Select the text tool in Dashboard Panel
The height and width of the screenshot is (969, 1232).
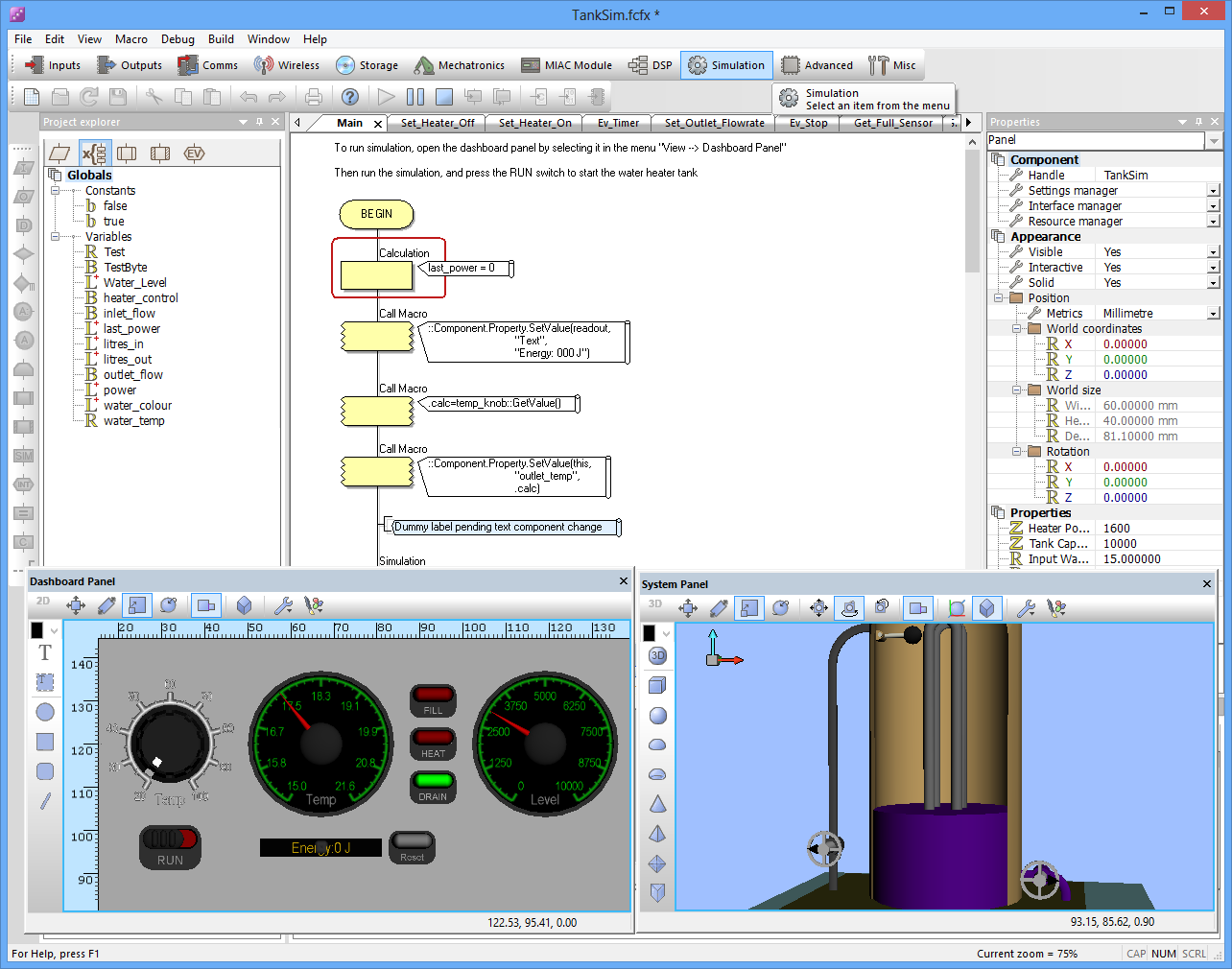pyautogui.click(x=45, y=652)
